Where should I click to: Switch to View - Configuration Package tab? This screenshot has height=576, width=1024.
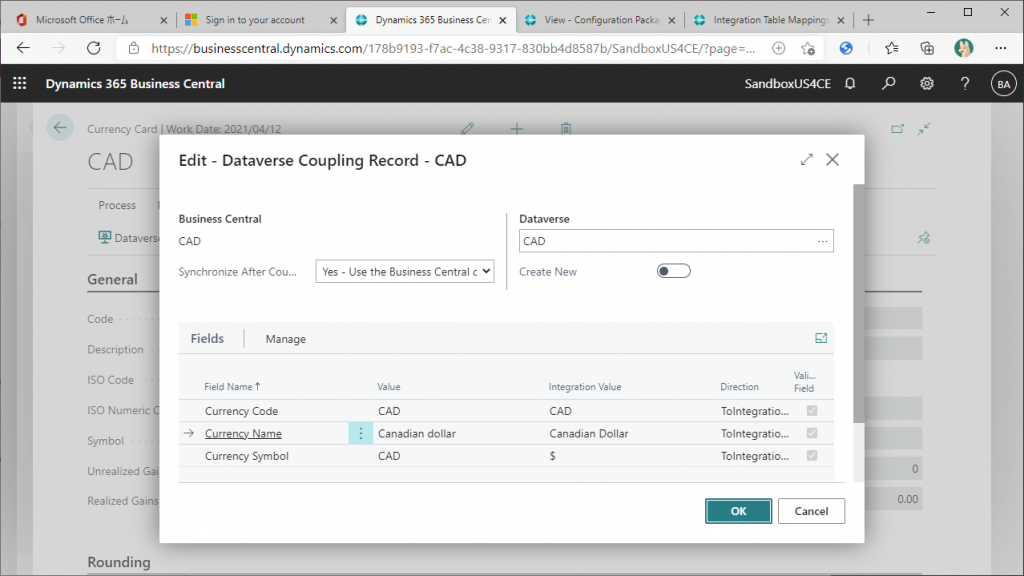pos(601,20)
